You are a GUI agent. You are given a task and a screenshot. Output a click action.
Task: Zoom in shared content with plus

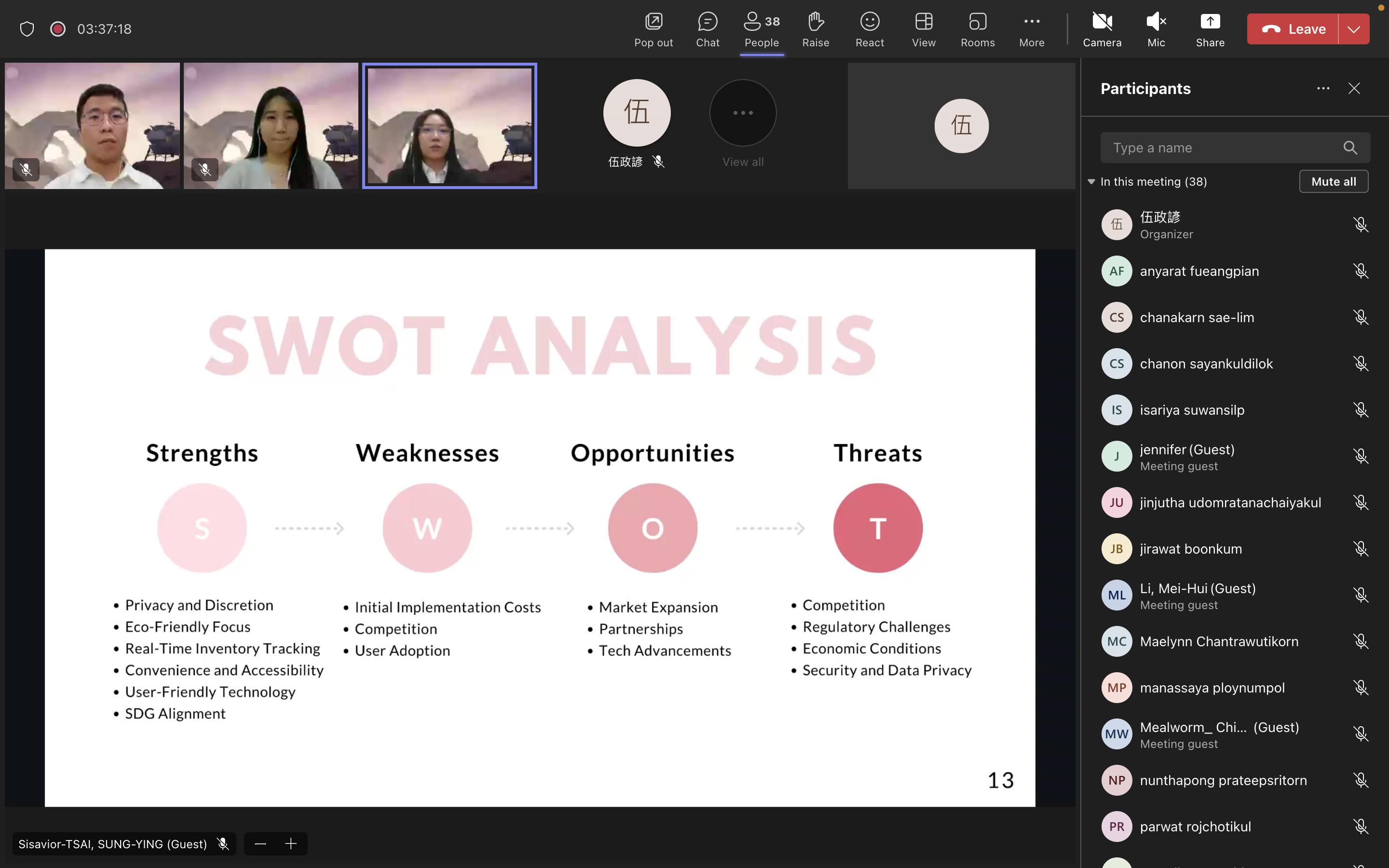[291, 844]
